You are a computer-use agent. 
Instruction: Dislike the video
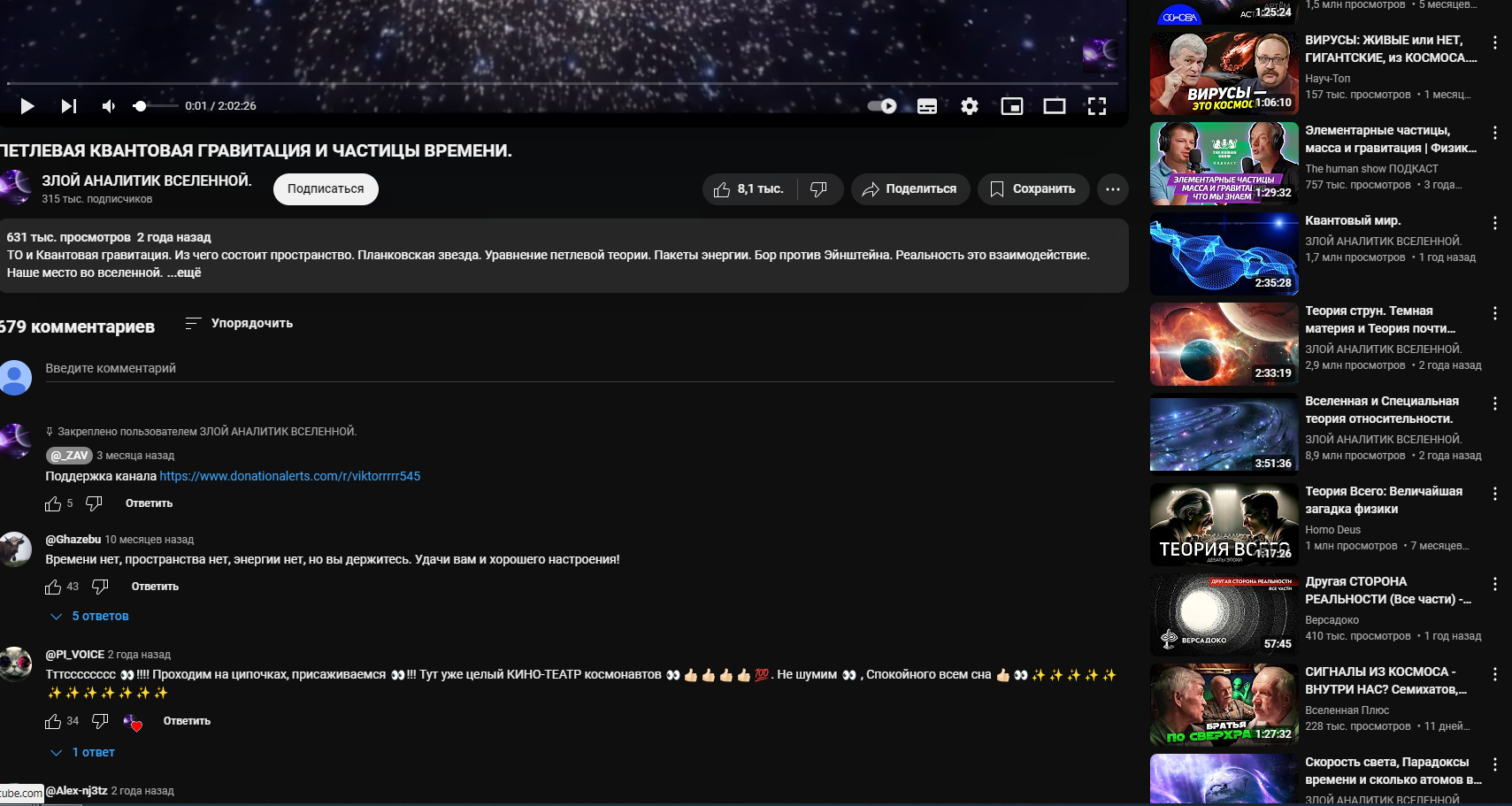coord(819,189)
